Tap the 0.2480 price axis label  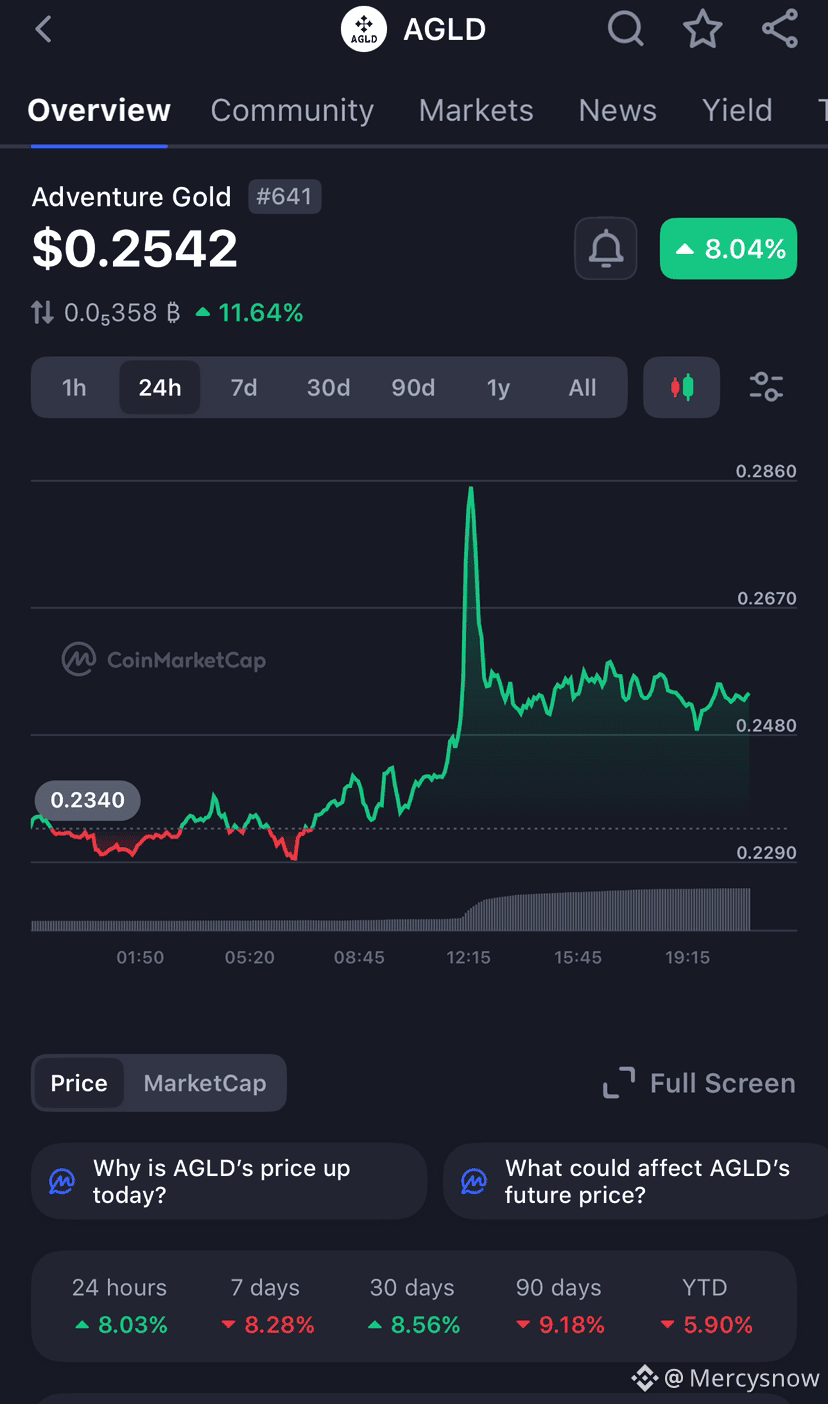[x=767, y=725]
